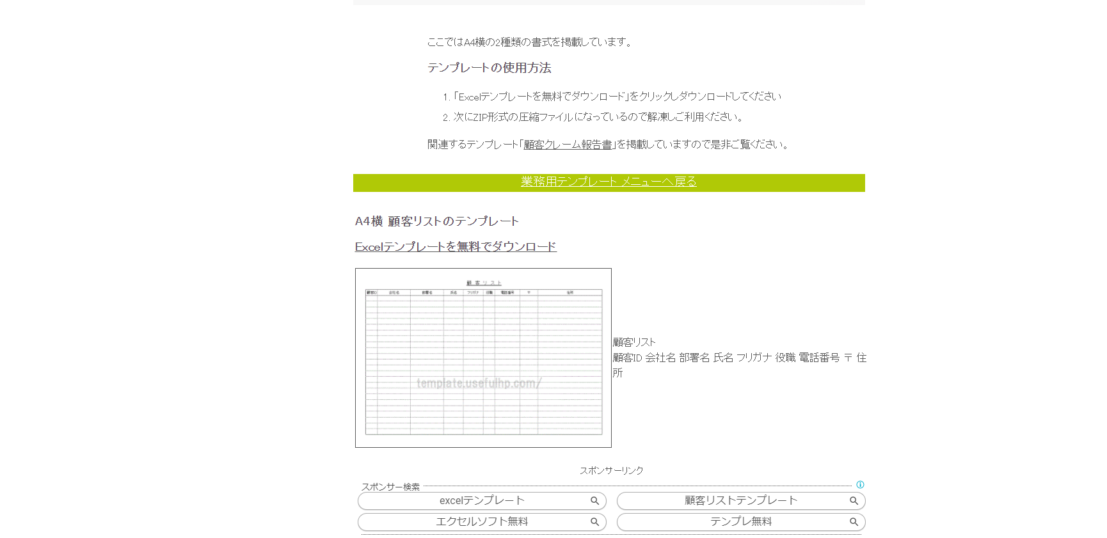This screenshot has height=538, width=1107.
Task: Search sponsored suggestion excelテンプレート
Action: coord(482,501)
